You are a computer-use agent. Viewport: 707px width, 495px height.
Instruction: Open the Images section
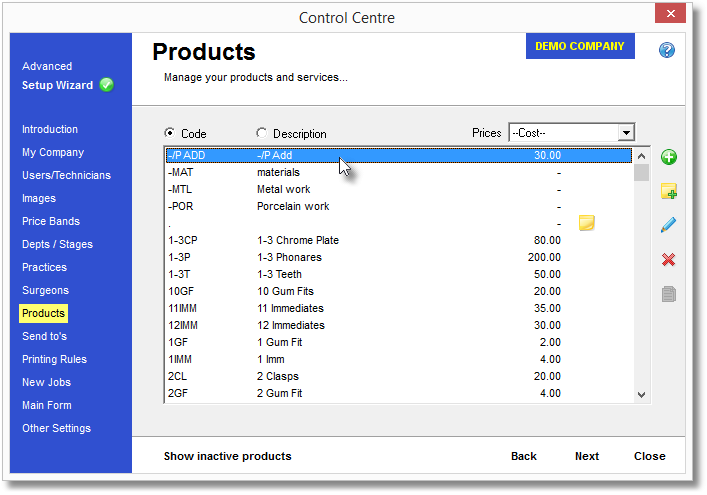(x=39, y=198)
